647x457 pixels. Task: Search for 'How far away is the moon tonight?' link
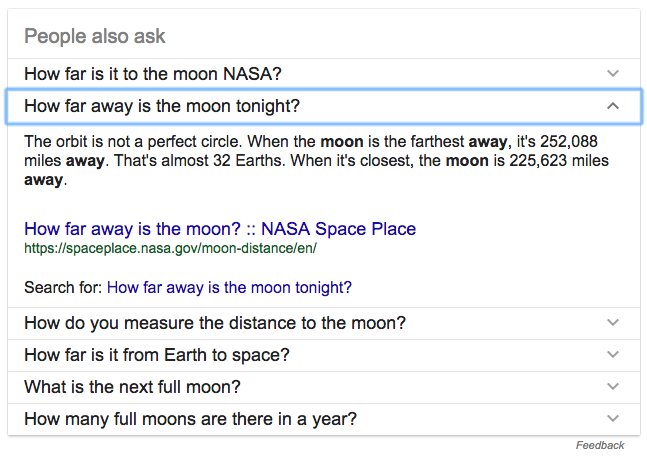pos(229,288)
